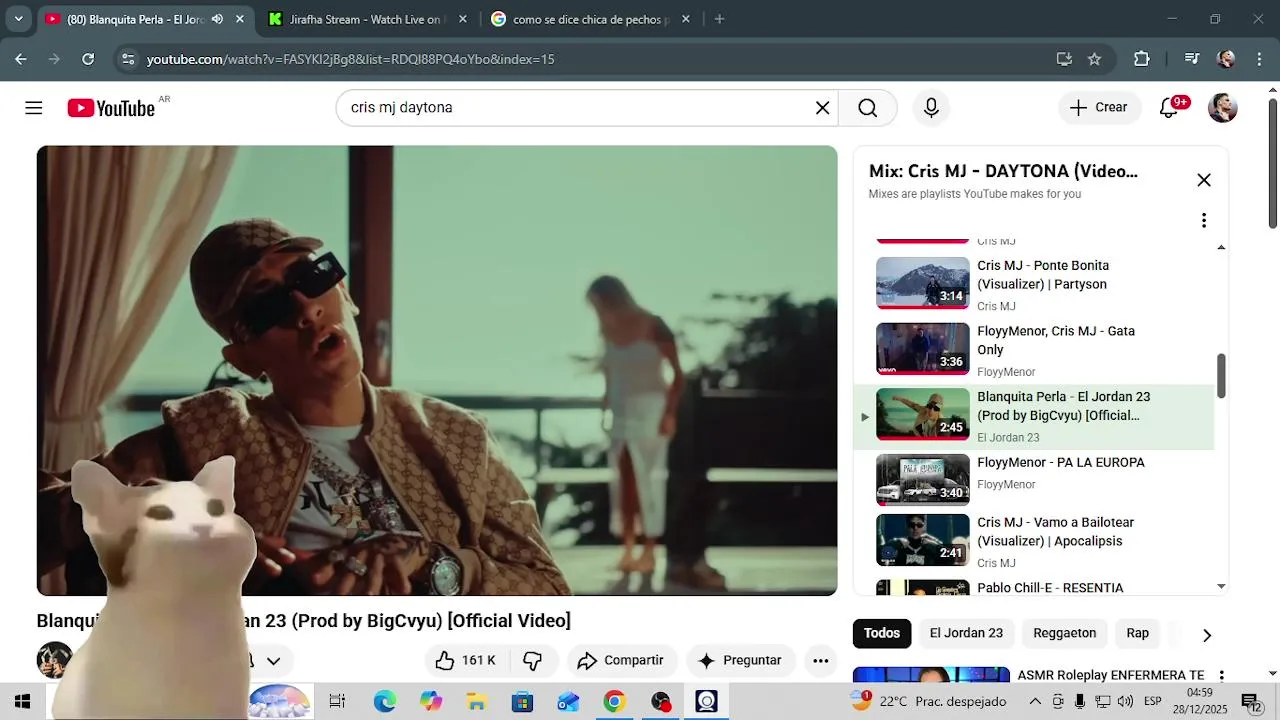This screenshot has width=1280, height=720.
Task: Click the video player area
Action: (437, 370)
